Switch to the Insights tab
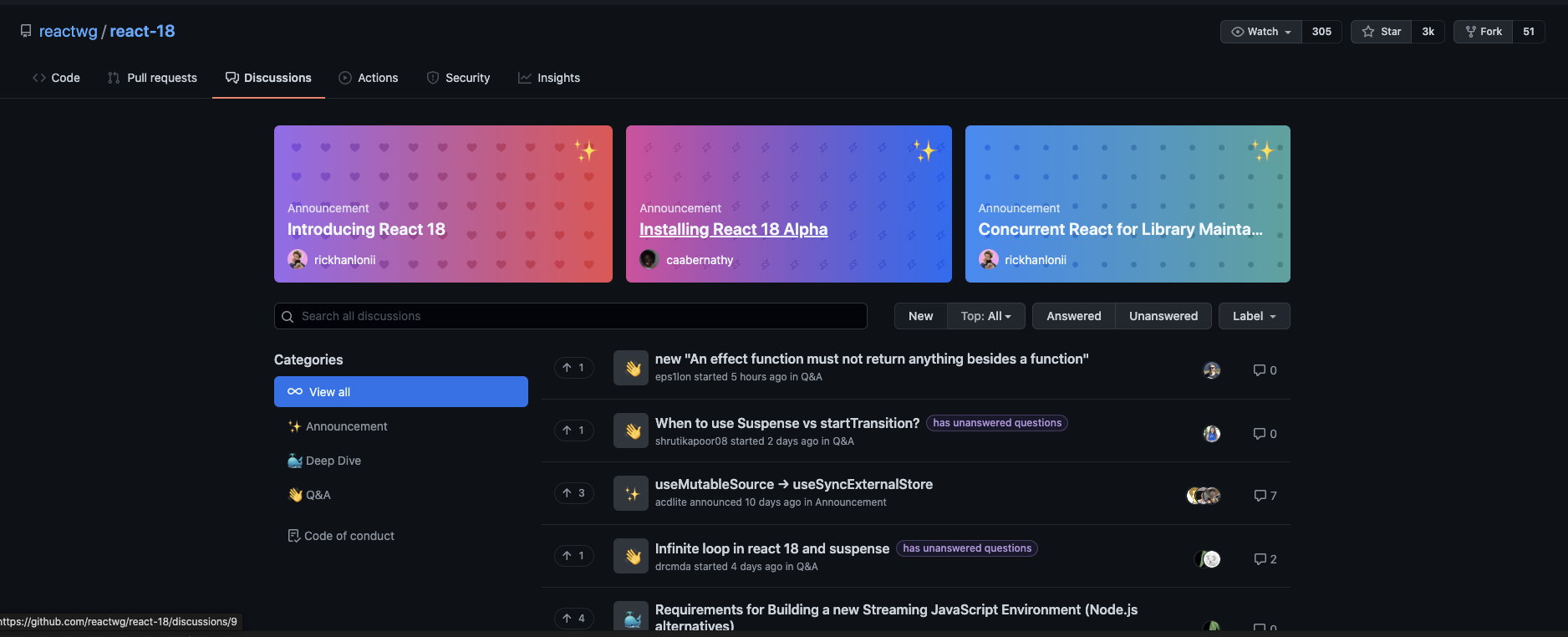 click(549, 78)
